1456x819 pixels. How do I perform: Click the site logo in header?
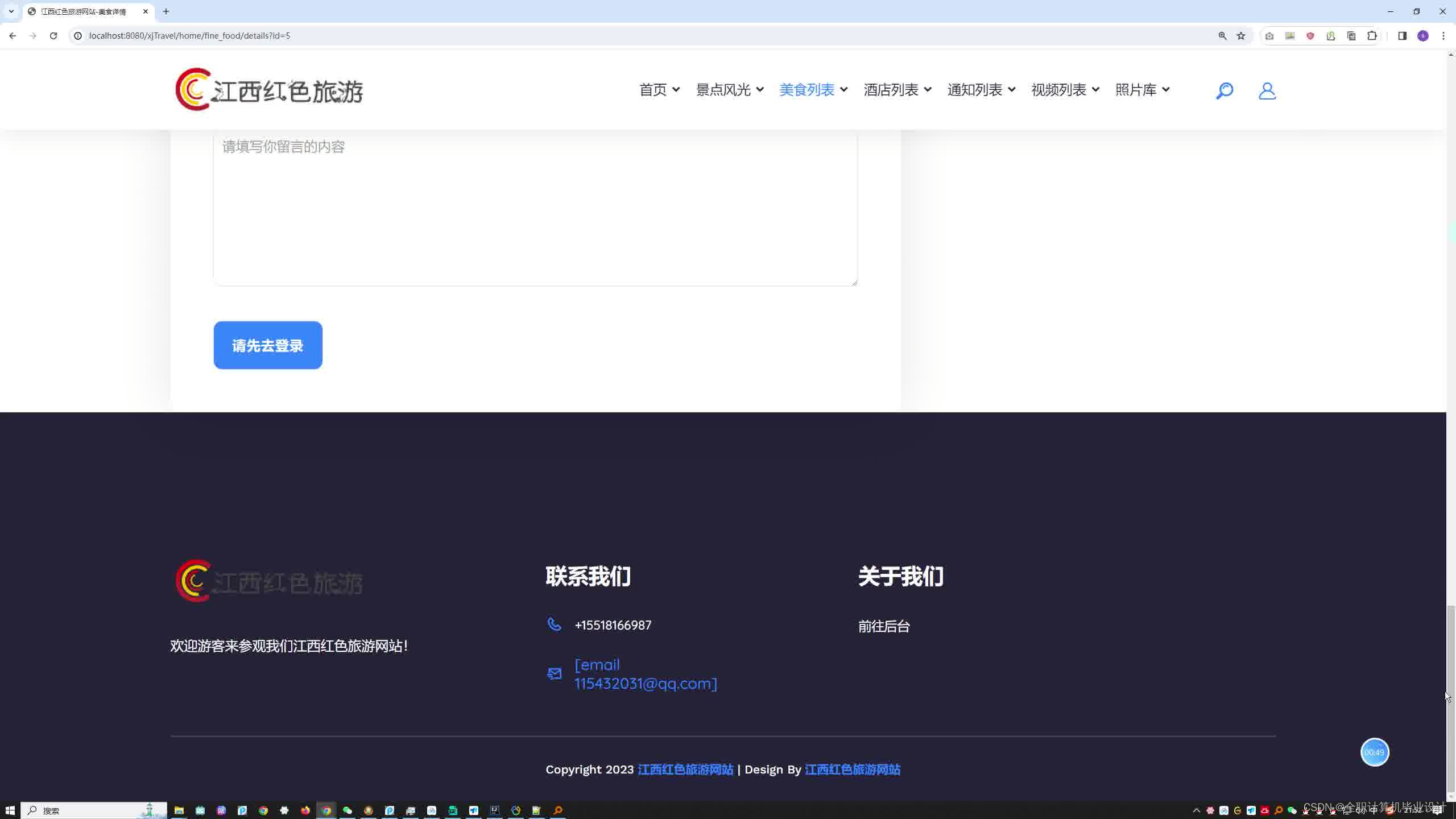[269, 90]
